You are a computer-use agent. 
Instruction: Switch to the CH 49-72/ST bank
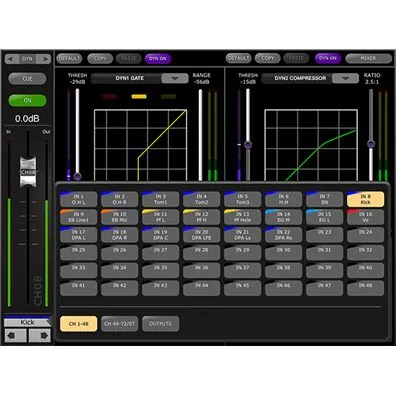tap(119, 324)
